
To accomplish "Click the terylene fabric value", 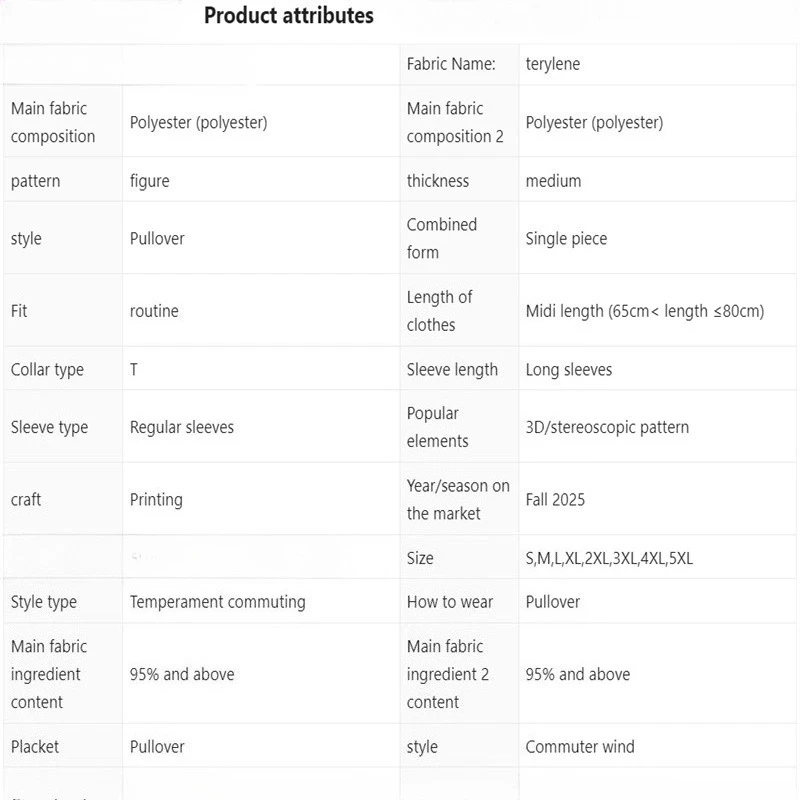I will tap(553, 64).
